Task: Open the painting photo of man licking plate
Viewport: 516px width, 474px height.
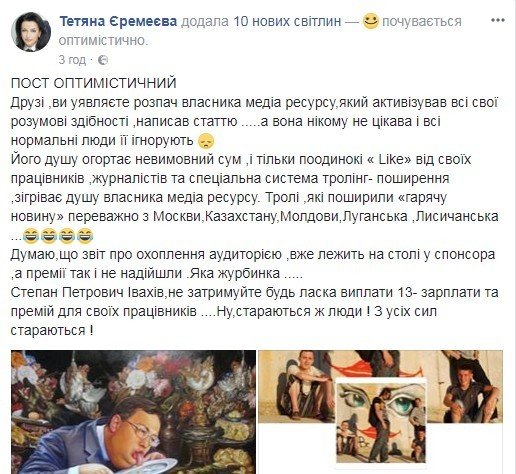Action: (x=133, y=412)
